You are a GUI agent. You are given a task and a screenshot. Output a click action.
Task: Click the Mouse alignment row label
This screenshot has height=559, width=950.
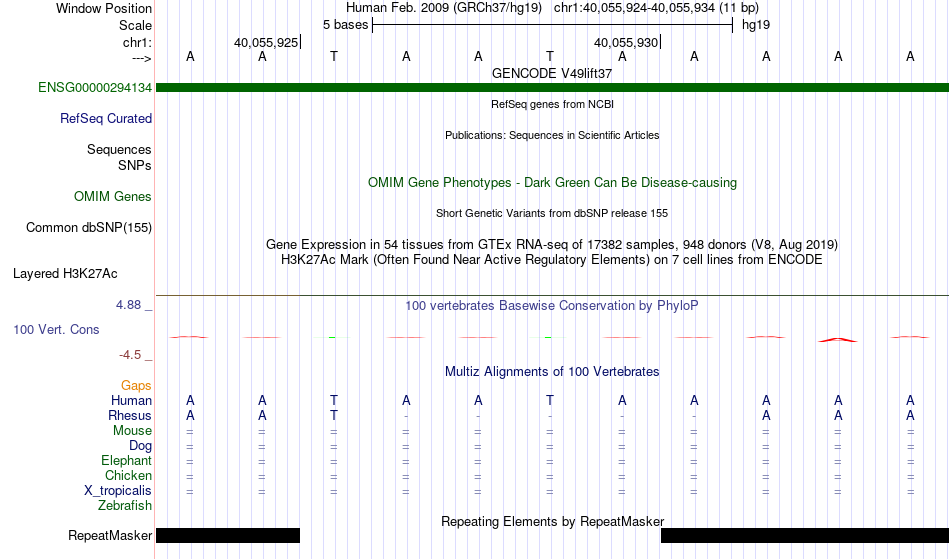tap(132, 431)
